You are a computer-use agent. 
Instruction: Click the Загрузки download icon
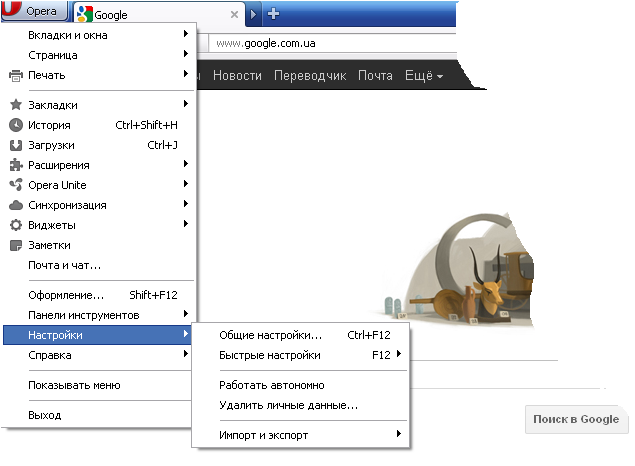[16, 145]
